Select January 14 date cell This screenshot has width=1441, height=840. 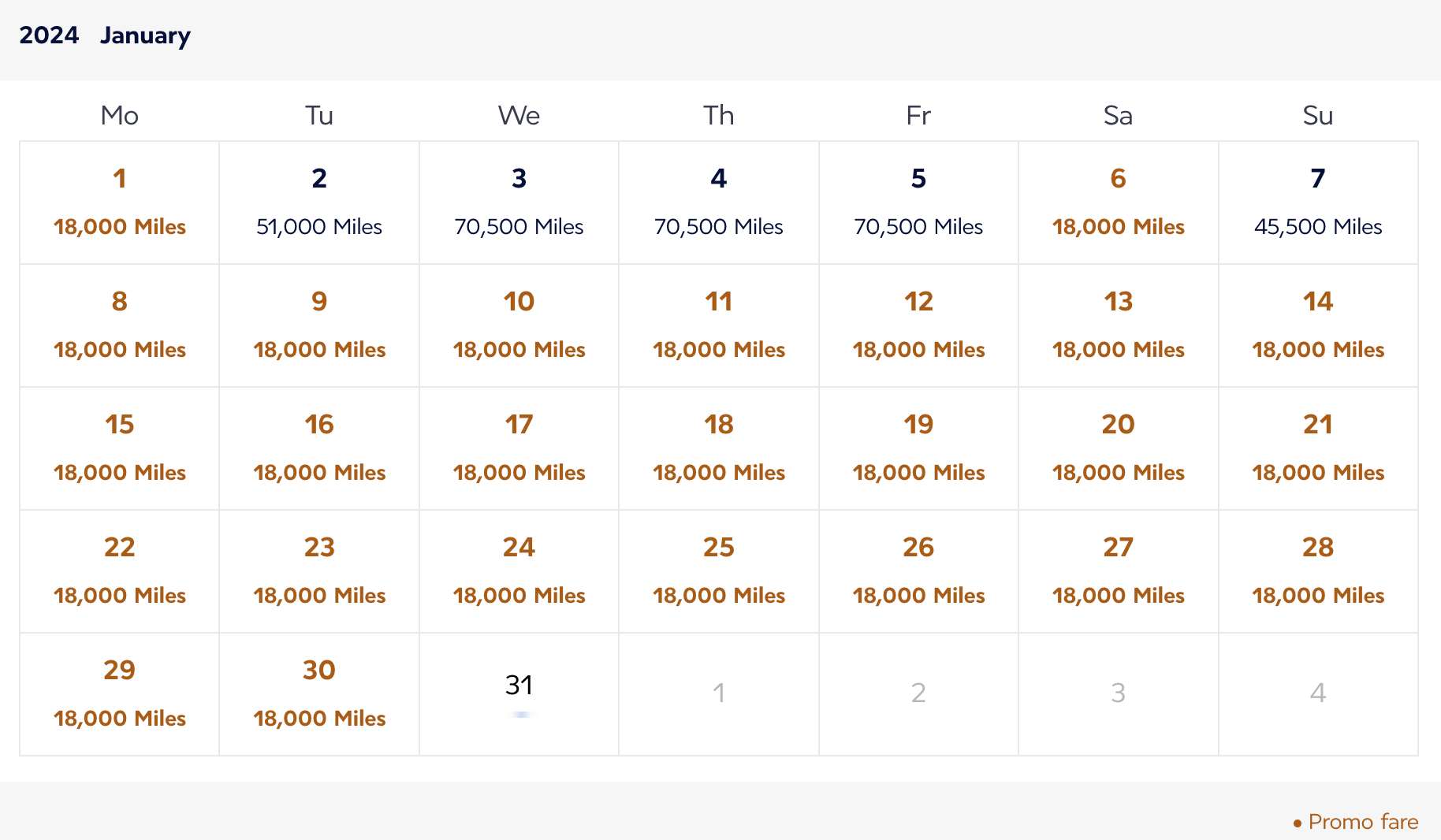(1318, 325)
